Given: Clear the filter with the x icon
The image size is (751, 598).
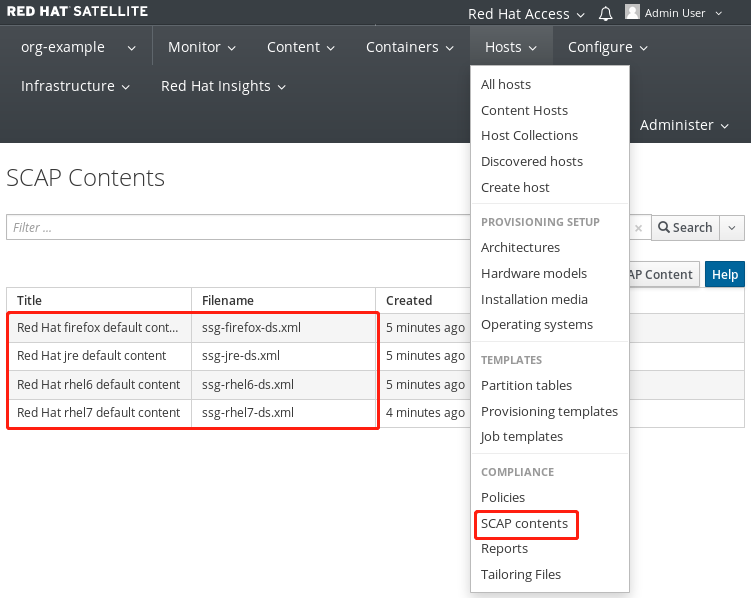Looking at the screenshot, I should (638, 228).
